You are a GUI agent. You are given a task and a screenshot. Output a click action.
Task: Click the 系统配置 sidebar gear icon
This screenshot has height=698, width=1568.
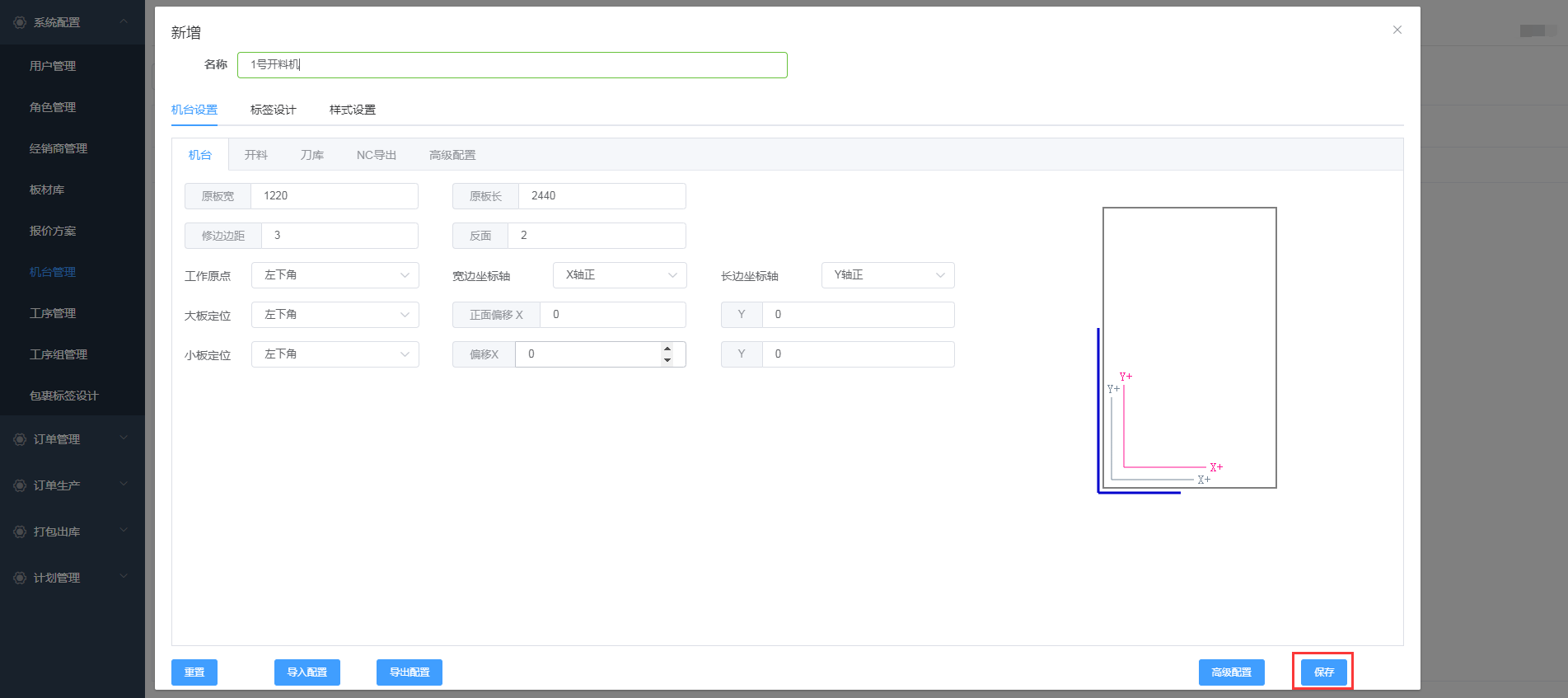coord(20,22)
